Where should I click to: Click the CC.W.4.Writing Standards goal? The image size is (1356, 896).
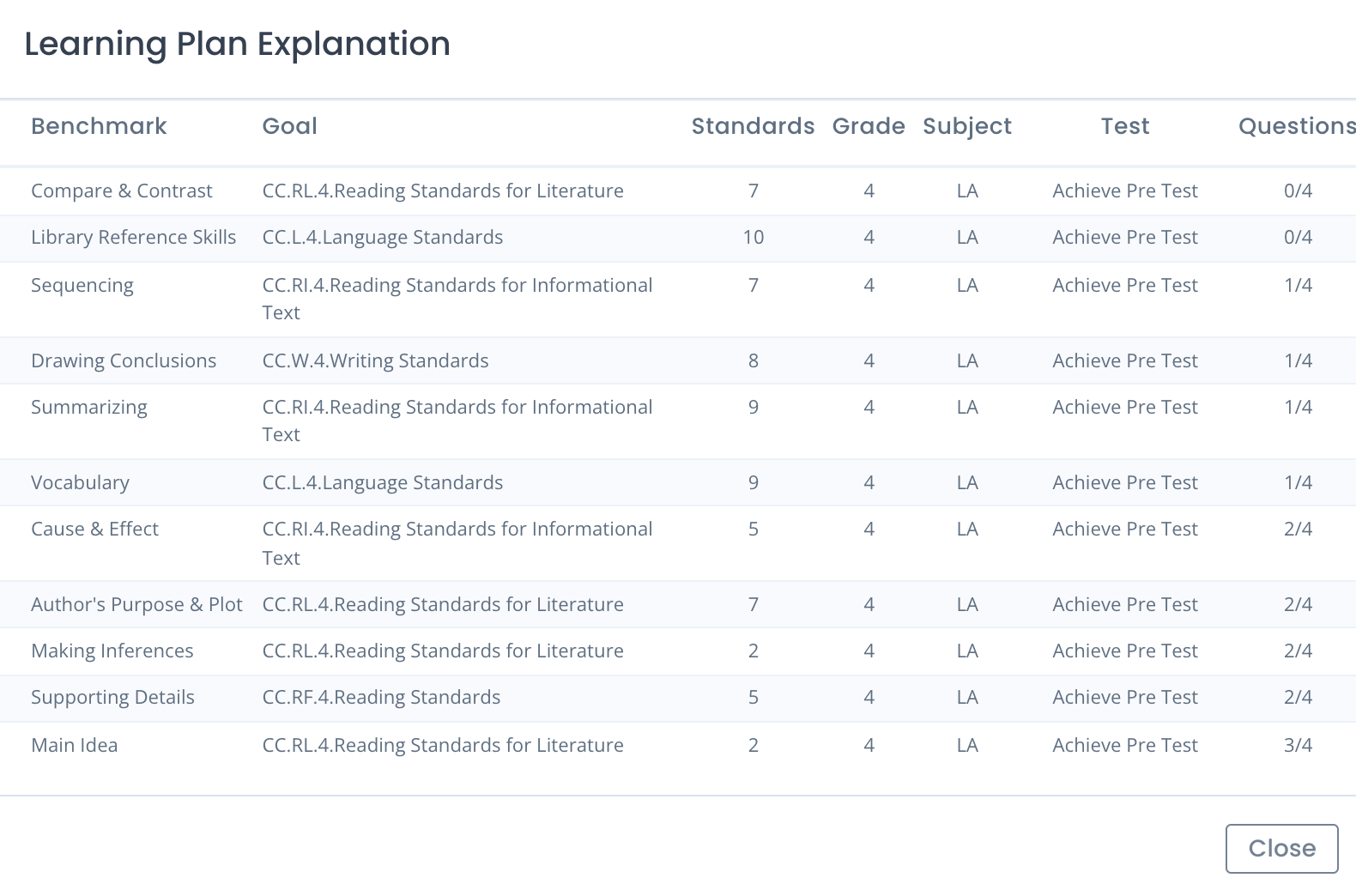click(x=375, y=360)
